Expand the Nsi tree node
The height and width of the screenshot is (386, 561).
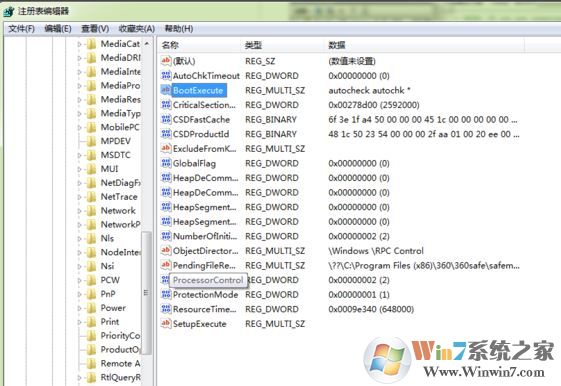79,267
